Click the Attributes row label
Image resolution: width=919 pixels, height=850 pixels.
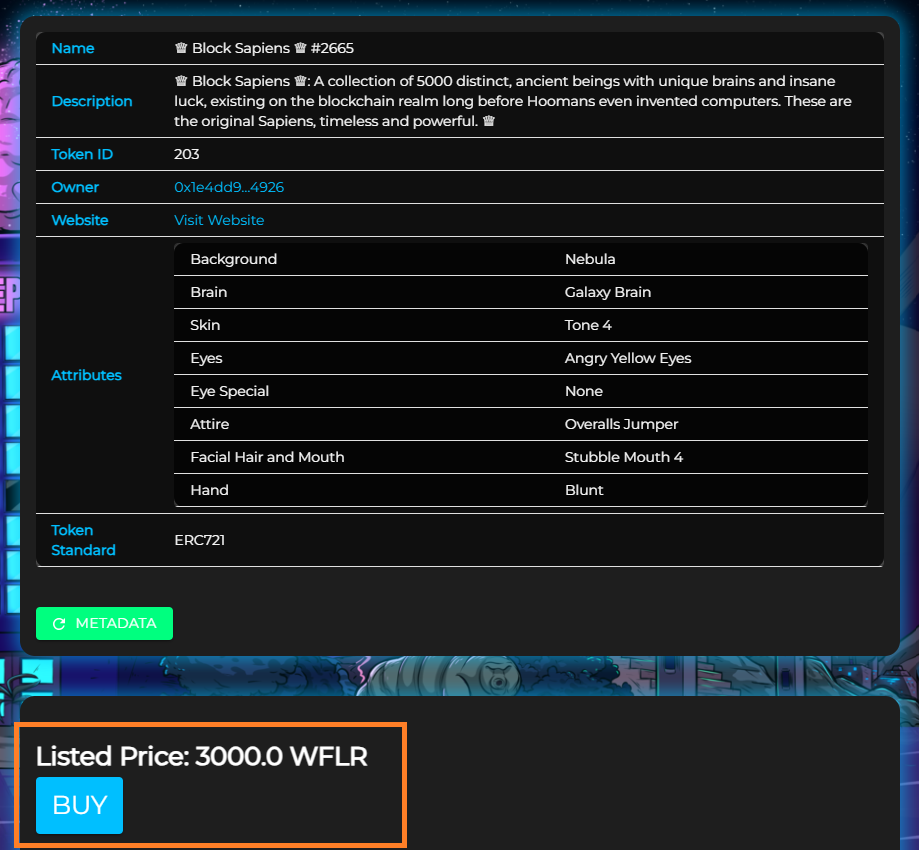tap(86, 375)
